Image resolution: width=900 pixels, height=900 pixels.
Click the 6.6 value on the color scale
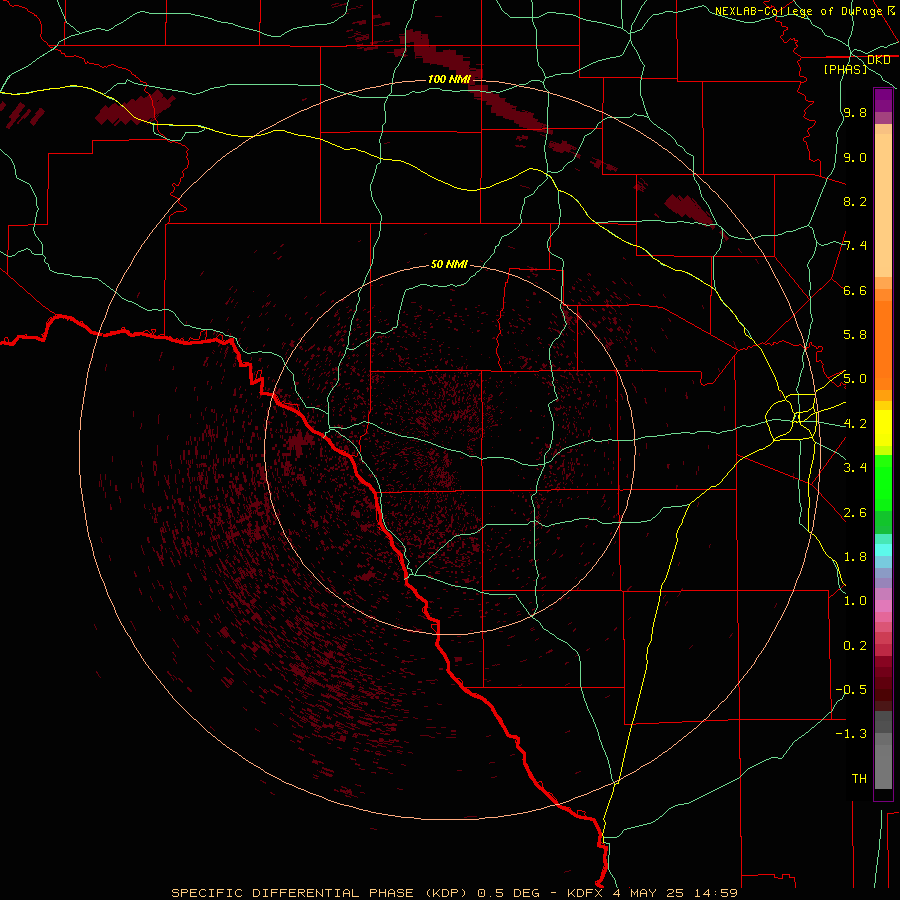(x=855, y=290)
